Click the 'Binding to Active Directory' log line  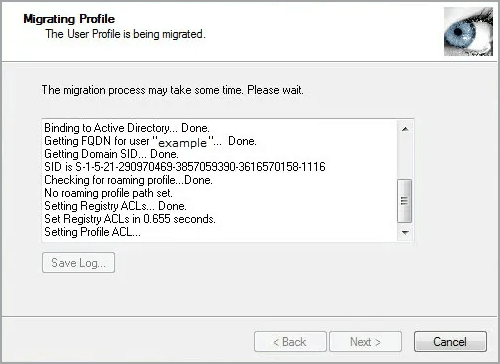click(x=127, y=128)
